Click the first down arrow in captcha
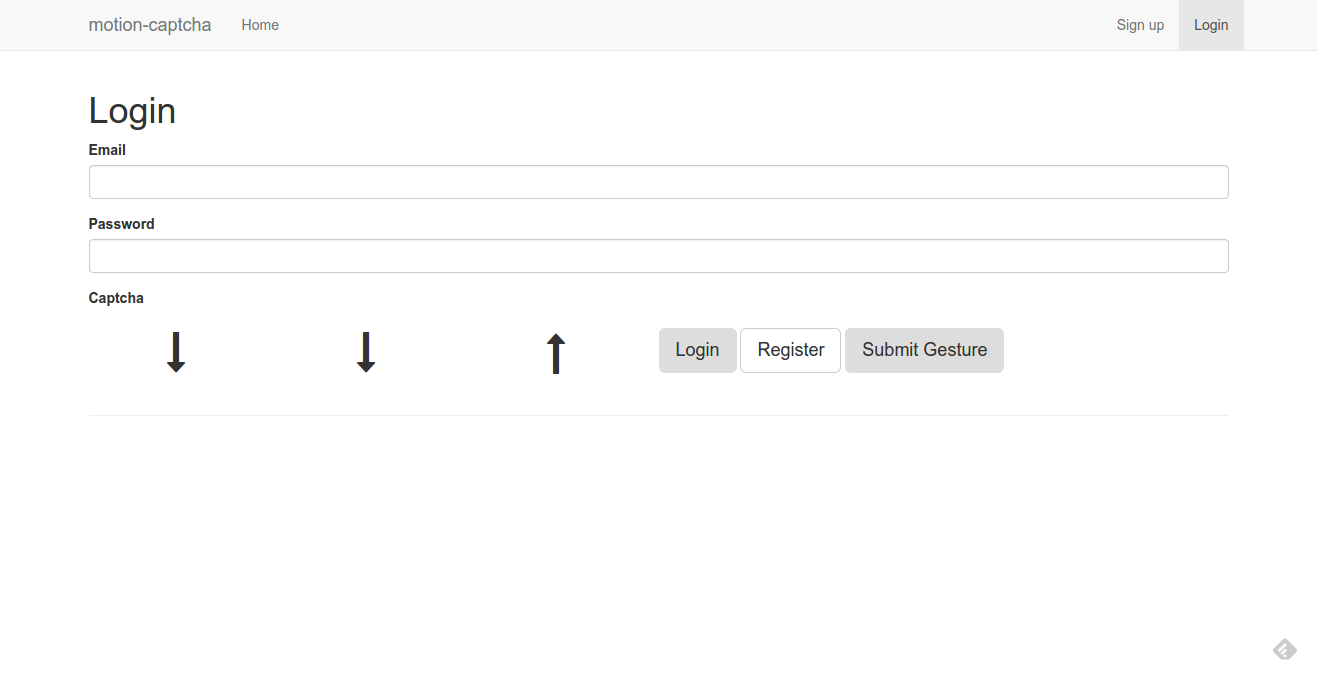This screenshot has height=681, width=1317. 176,352
